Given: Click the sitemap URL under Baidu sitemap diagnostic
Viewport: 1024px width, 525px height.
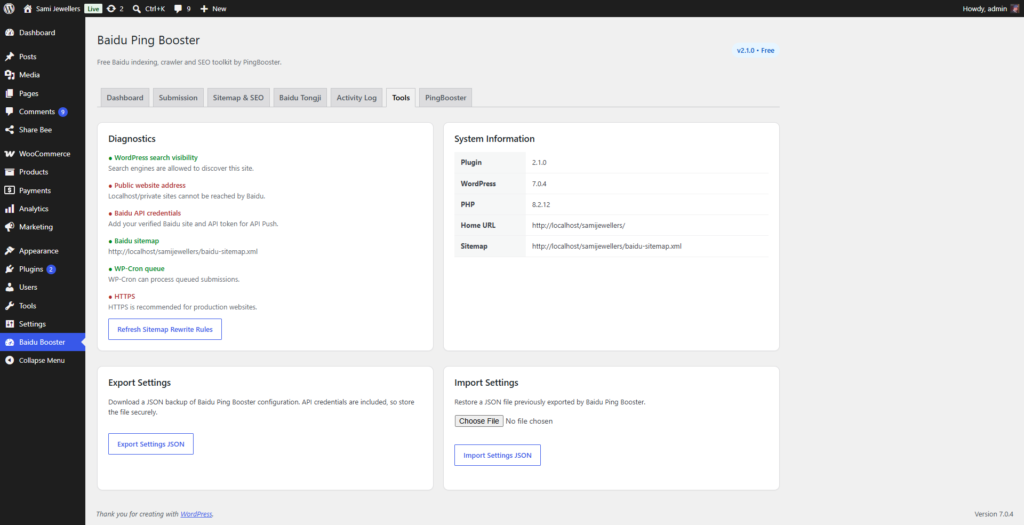Looking at the screenshot, I should (183, 251).
